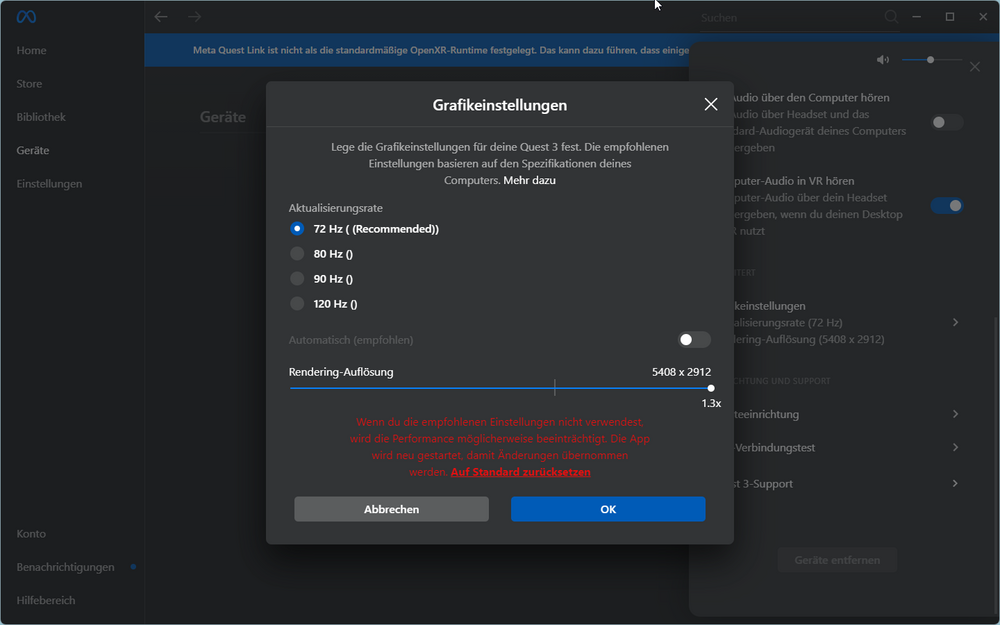
Task: Expand the Verbindungstest row chevron
Action: coord(955,447)
